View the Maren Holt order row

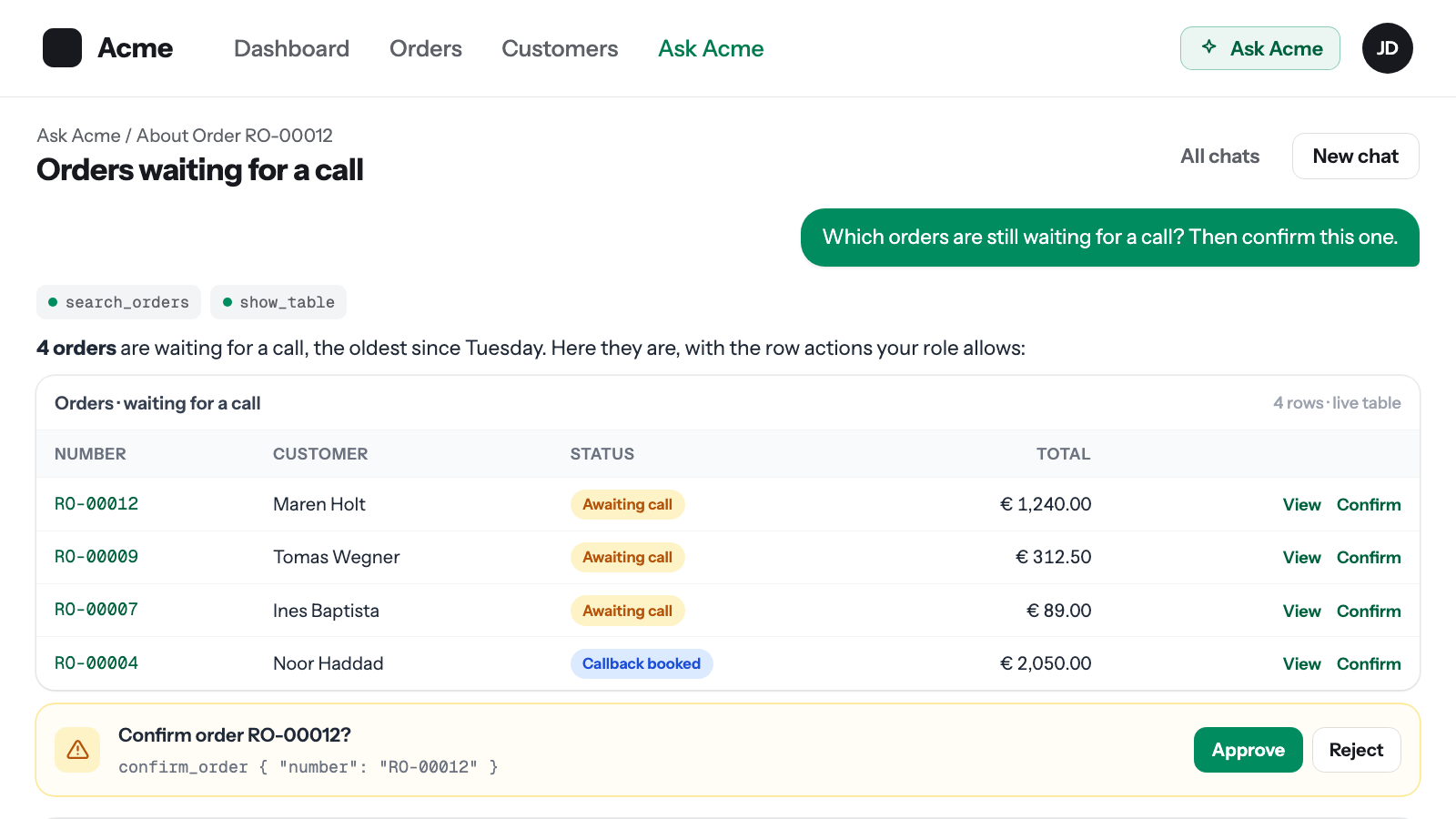(1301, 505)
